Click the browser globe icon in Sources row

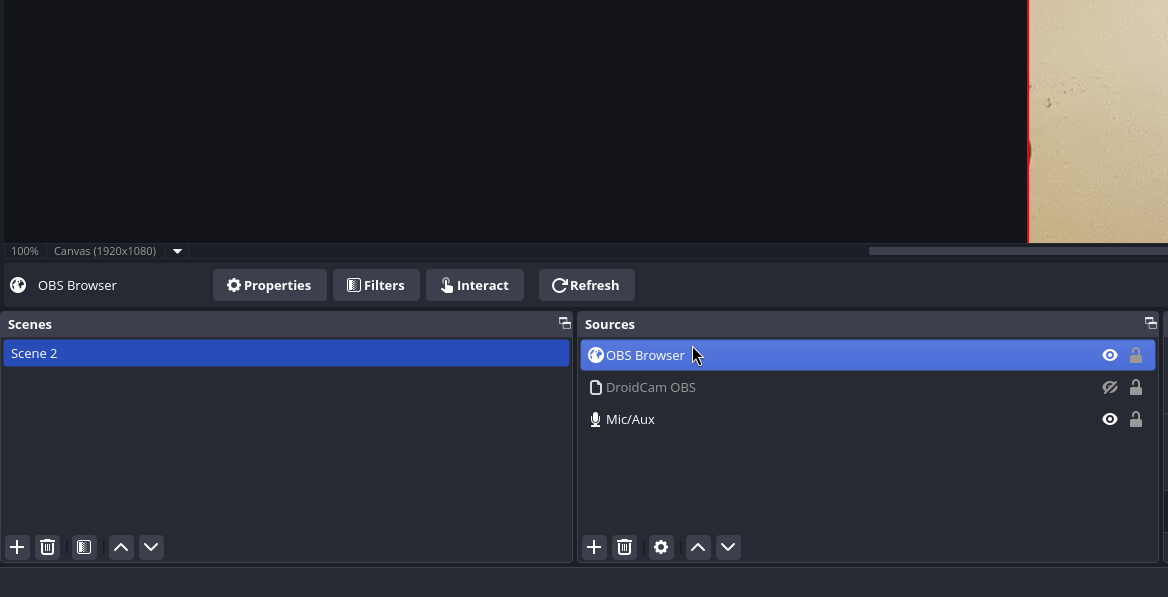click(x=596, y=356)
